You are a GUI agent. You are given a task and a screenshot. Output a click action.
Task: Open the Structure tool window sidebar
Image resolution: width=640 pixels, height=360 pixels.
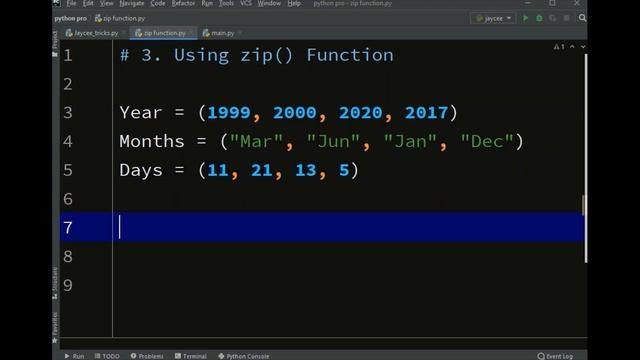tap(55, 283)
